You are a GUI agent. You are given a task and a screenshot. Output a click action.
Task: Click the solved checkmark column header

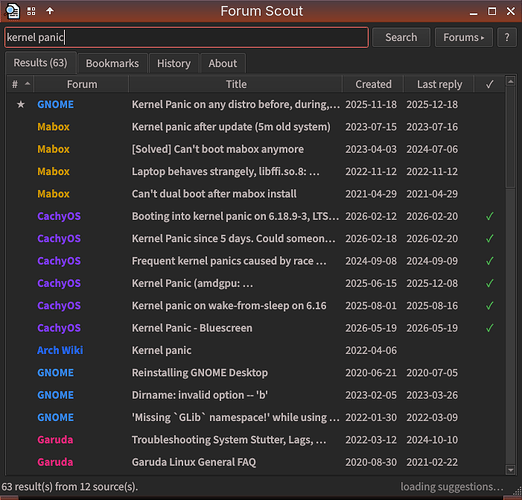tap(489, 84)
